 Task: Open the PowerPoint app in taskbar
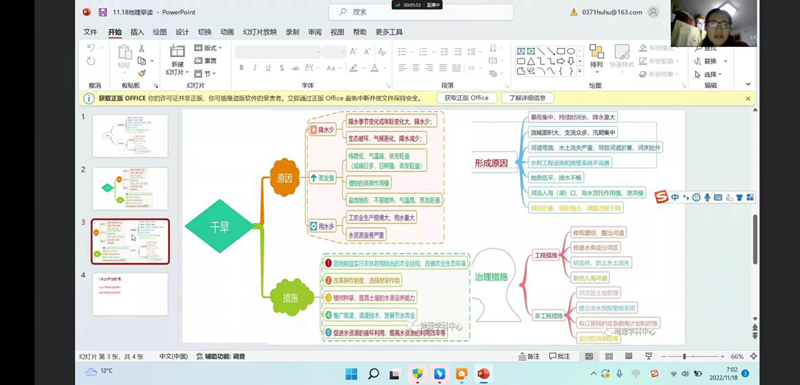(x=483, y=374)
